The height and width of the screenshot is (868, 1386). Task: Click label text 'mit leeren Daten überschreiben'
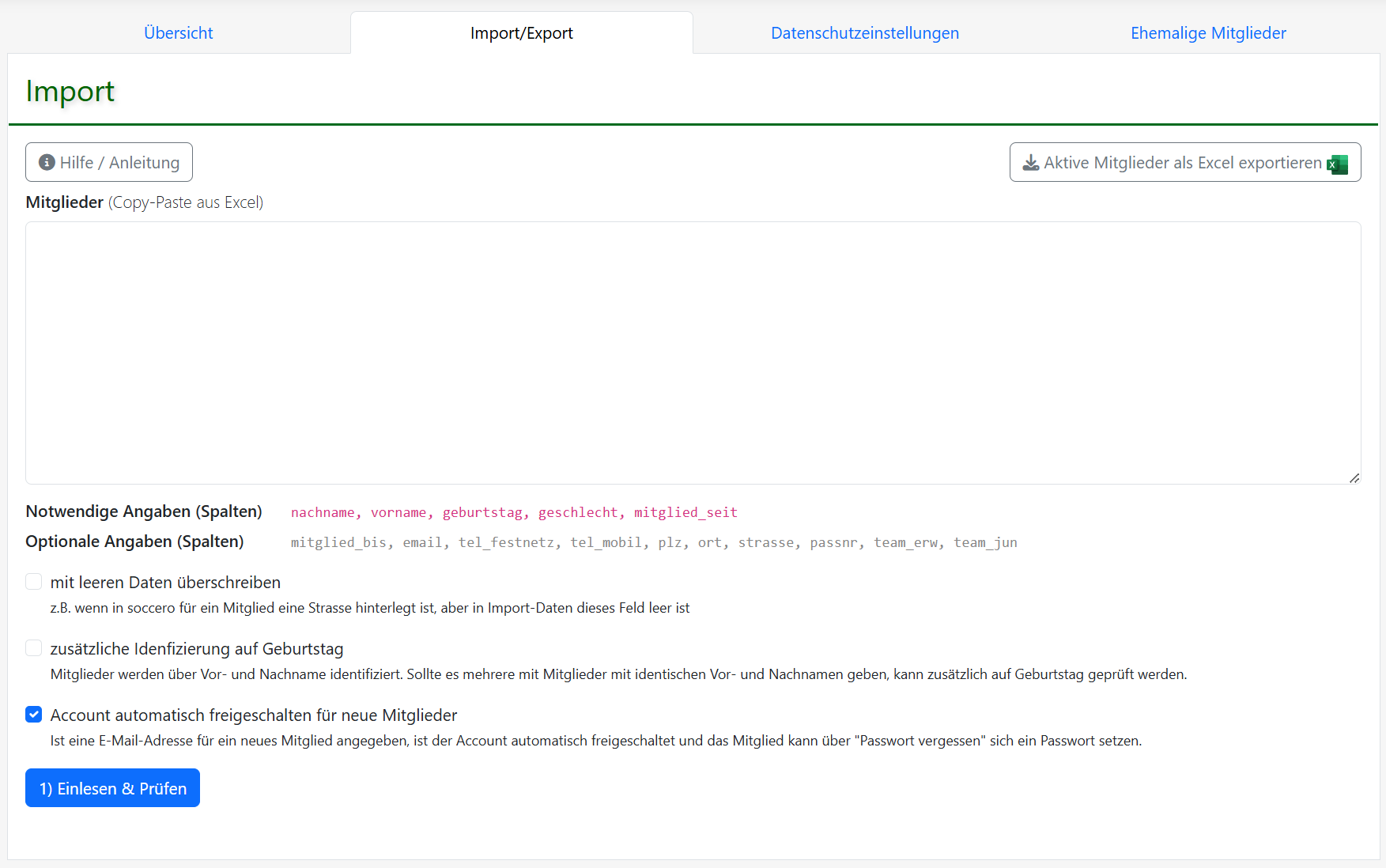click(x=165, y=583)
